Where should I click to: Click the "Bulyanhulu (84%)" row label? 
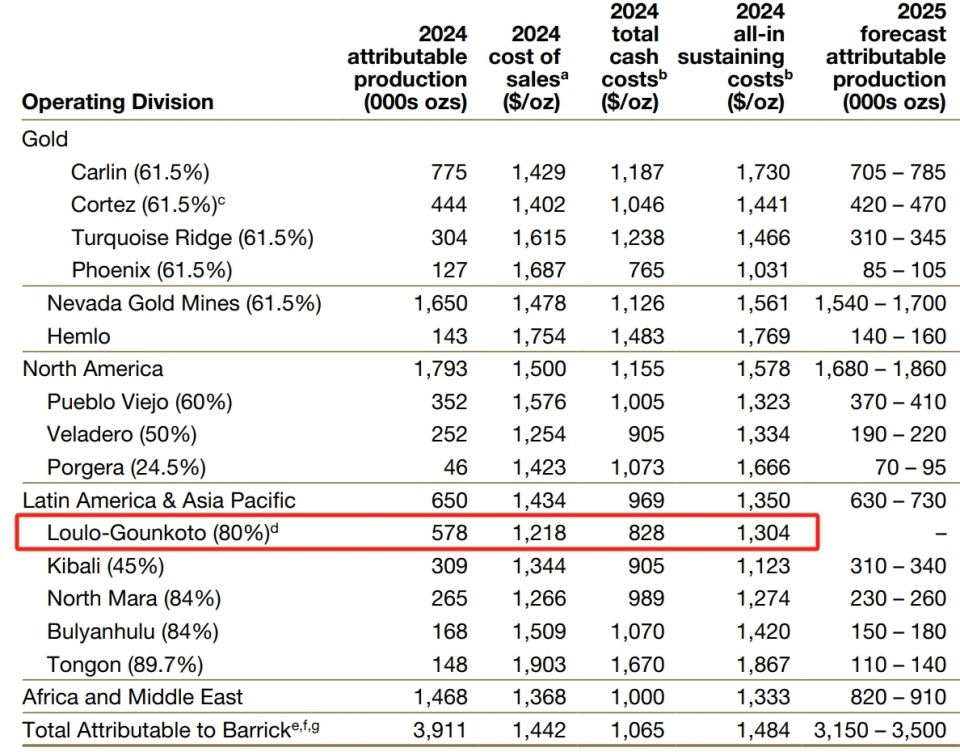click(133, 631)
